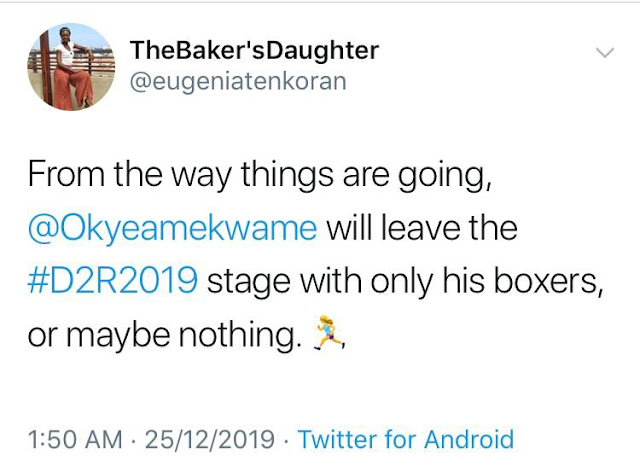Open the Twitter for Android source link

tap(406, 439)
